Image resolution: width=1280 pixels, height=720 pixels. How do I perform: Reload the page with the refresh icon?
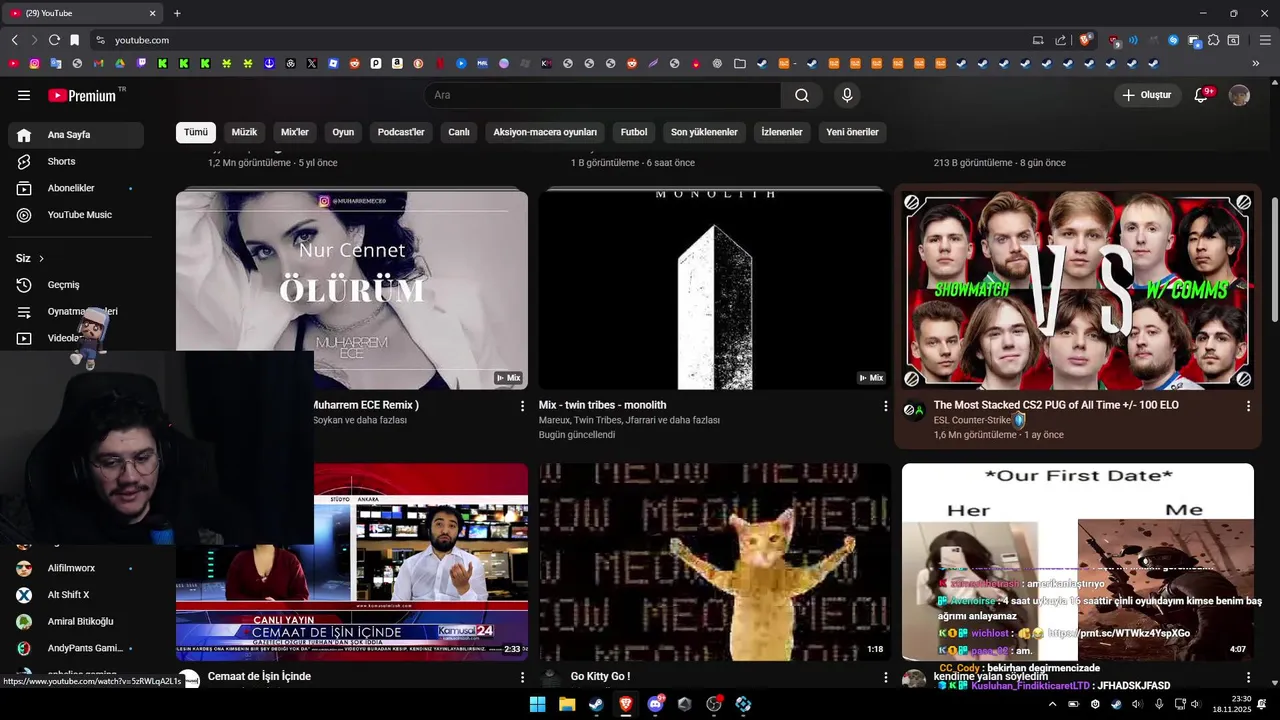(x=54, y=40)
